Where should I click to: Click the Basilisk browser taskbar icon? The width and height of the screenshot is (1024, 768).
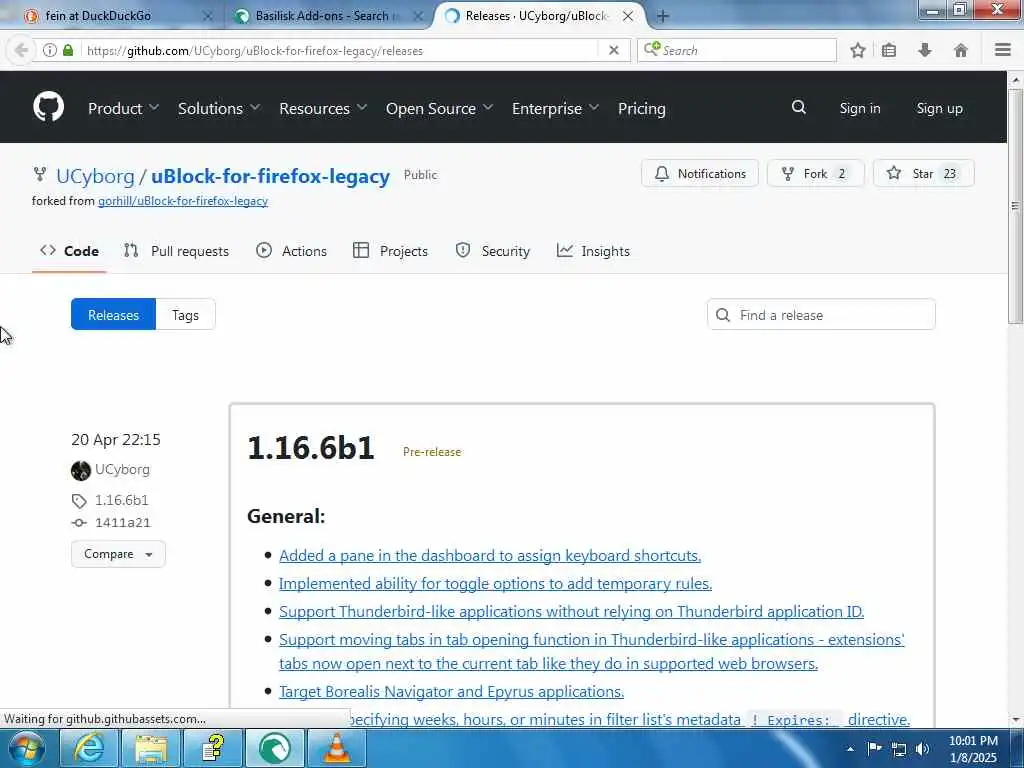pyautogui.click(x=275, y=748)
